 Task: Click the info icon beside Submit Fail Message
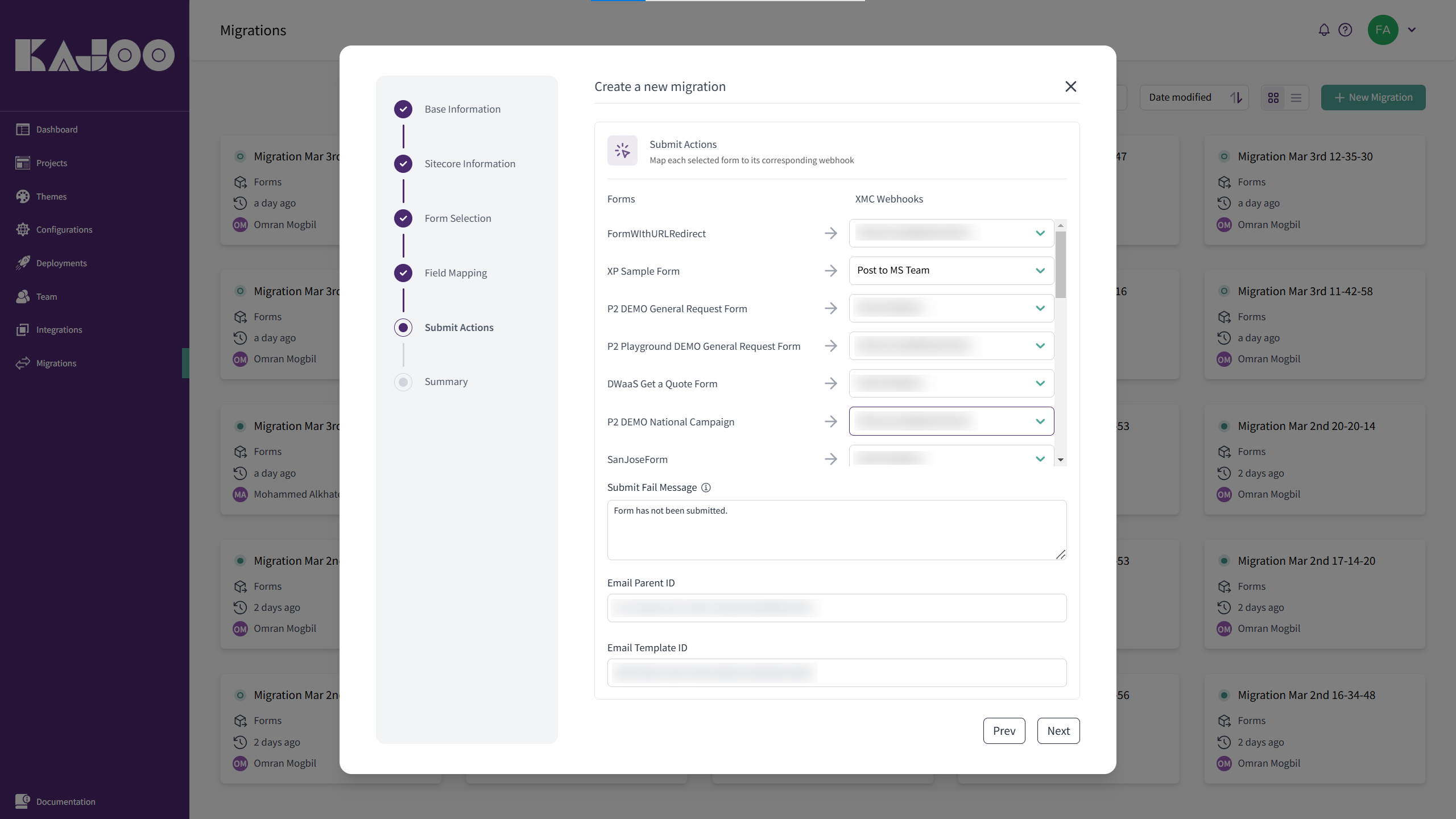[706, 487]
